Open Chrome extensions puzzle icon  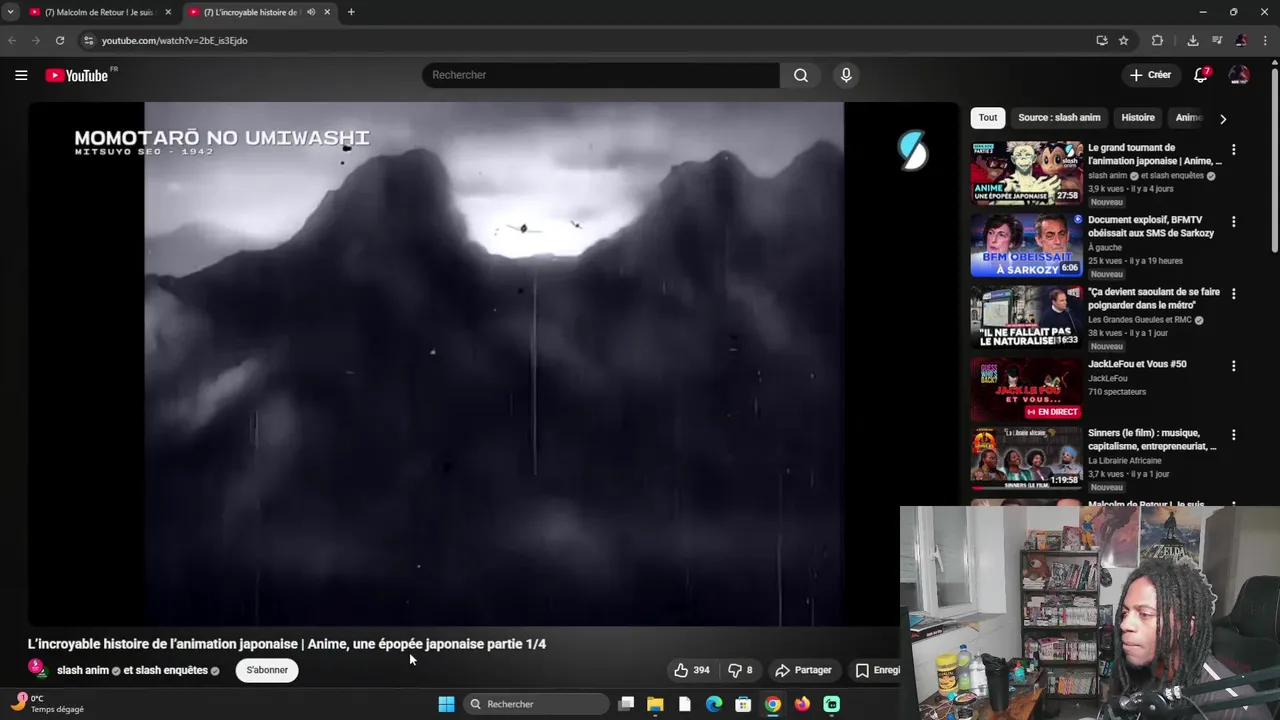click(1157, 40)
